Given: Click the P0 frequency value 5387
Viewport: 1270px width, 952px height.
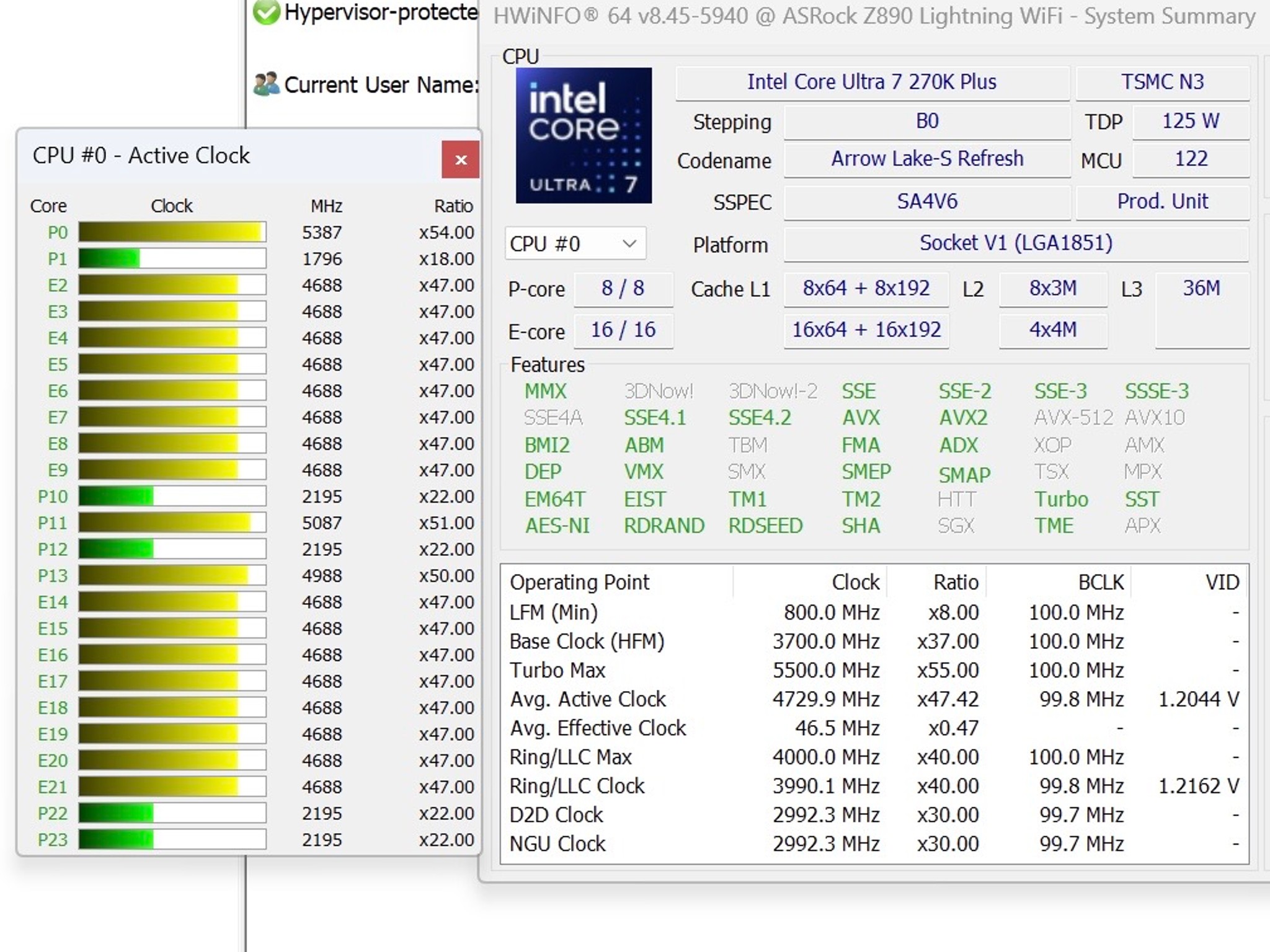Looking at the screenshot, I should point(322,232).
